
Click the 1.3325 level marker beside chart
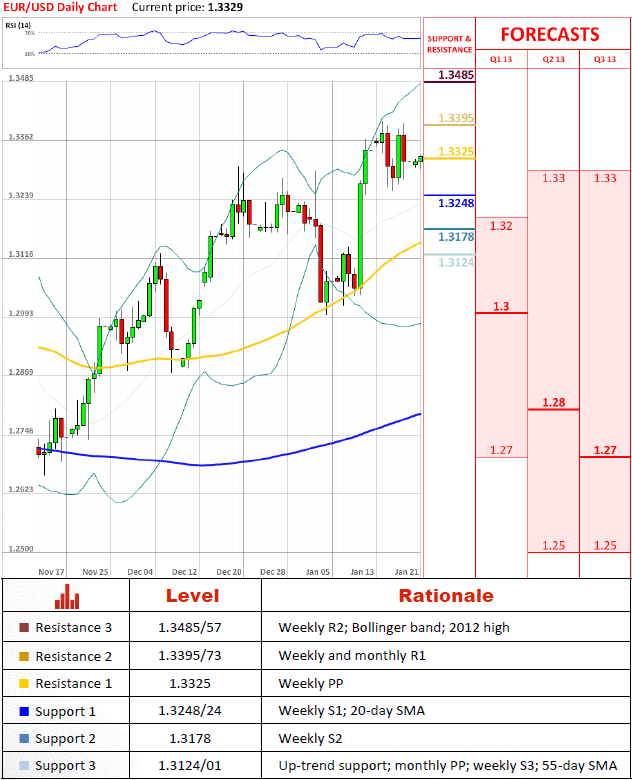pyautogui.click(x=456, y=151)
